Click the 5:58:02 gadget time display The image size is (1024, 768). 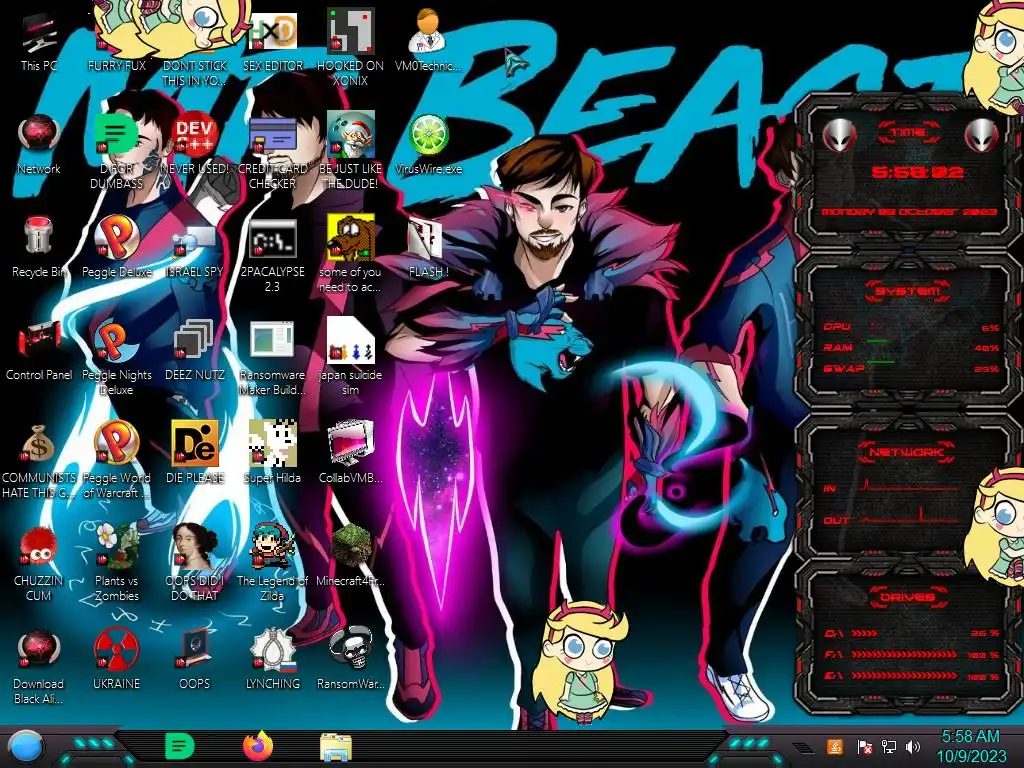point(917,172)
